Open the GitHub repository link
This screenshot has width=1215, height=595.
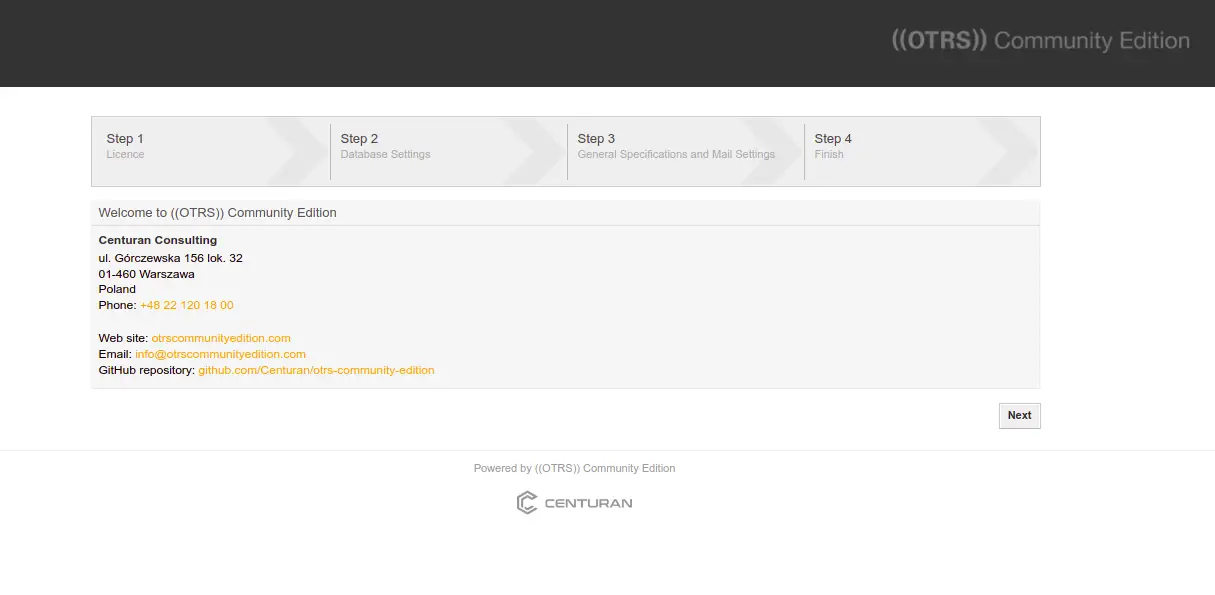tap(316, 370)
